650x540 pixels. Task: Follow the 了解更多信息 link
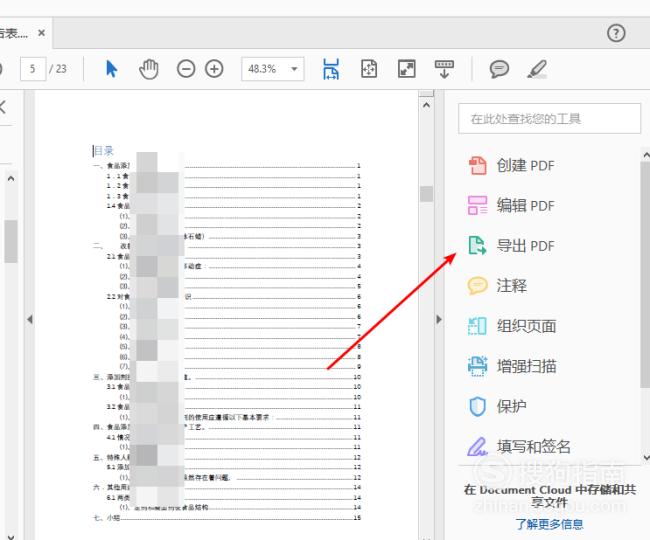[549, 524]
